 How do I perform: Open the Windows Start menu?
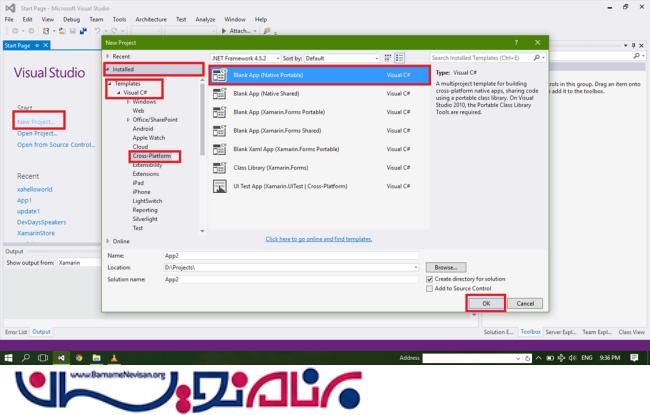coord(8,358)
